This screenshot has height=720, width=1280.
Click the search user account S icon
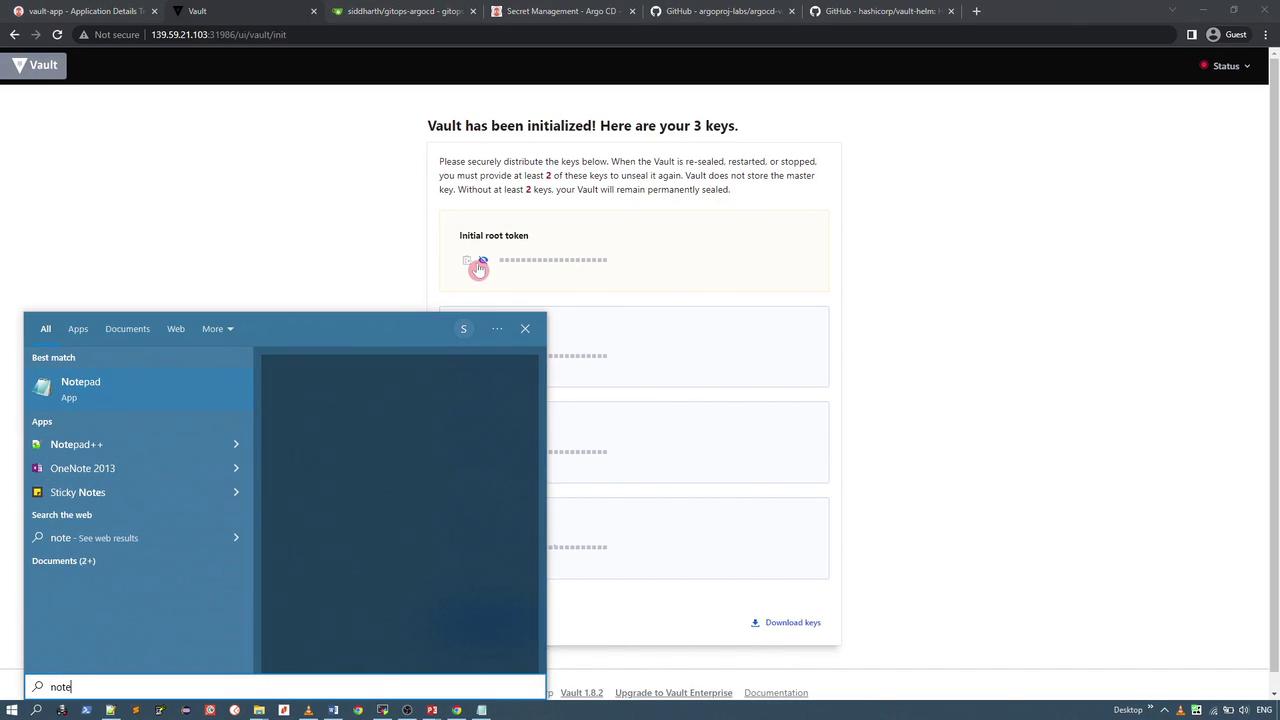(x=463, y=329)
